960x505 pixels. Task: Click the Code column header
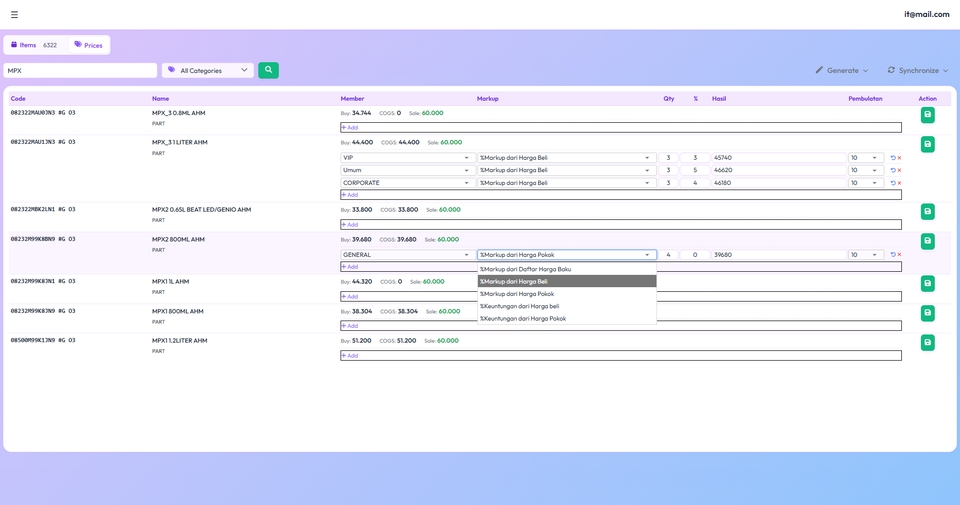tap(18, 99)
